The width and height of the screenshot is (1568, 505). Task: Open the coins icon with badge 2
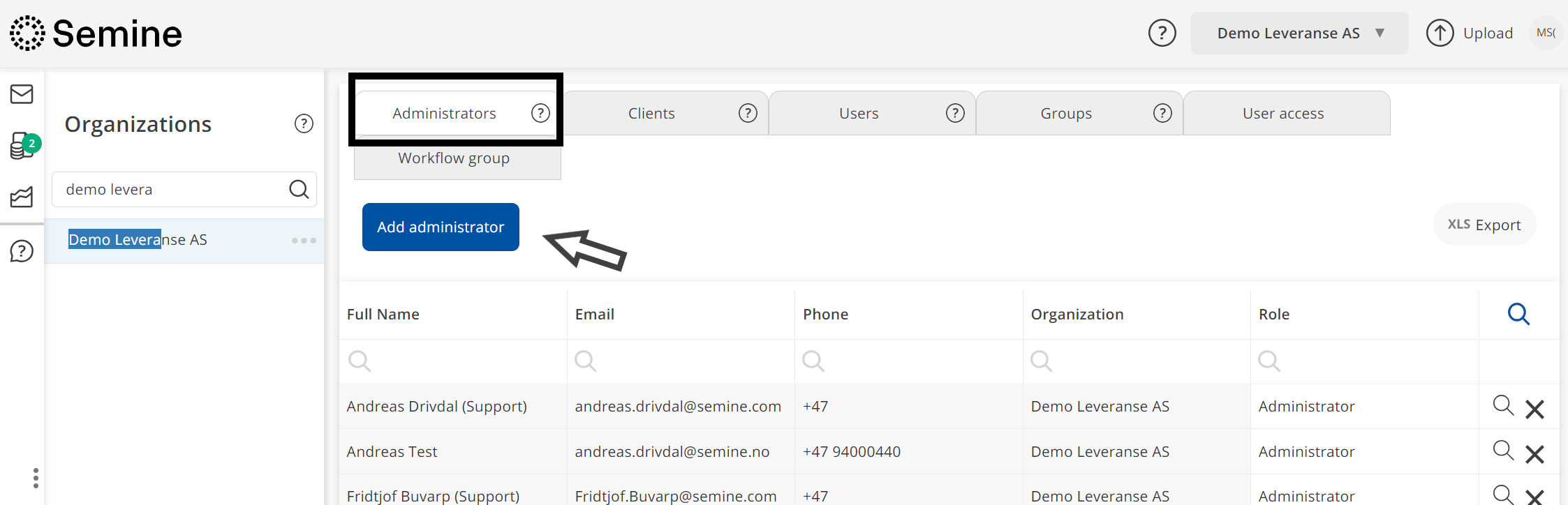click(x=22, y=146)
